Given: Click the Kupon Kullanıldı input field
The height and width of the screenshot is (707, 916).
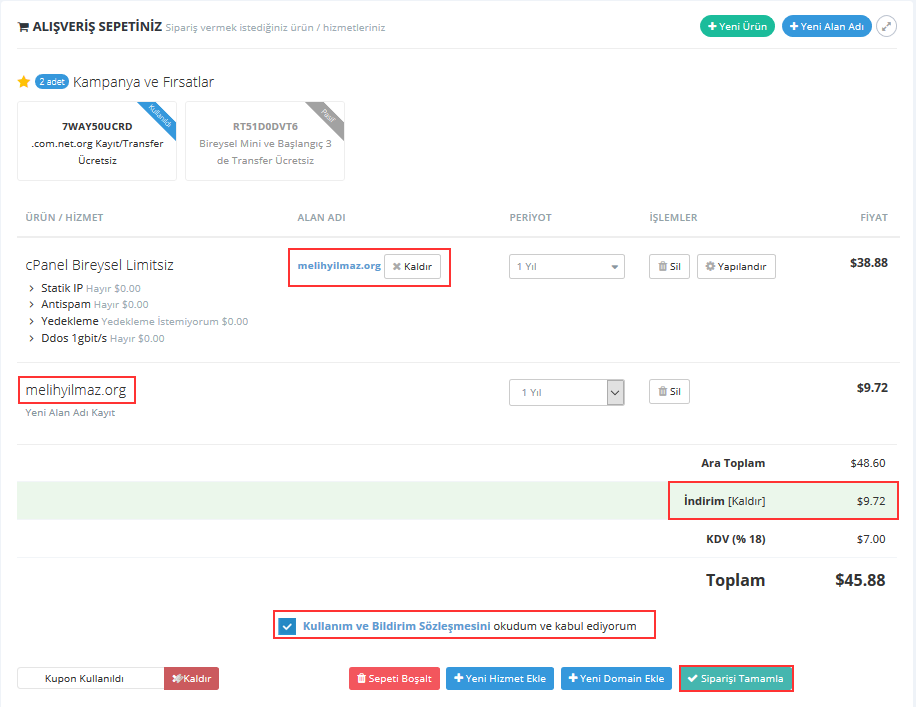Looking at the screenshot, I should tap(91, 678).
